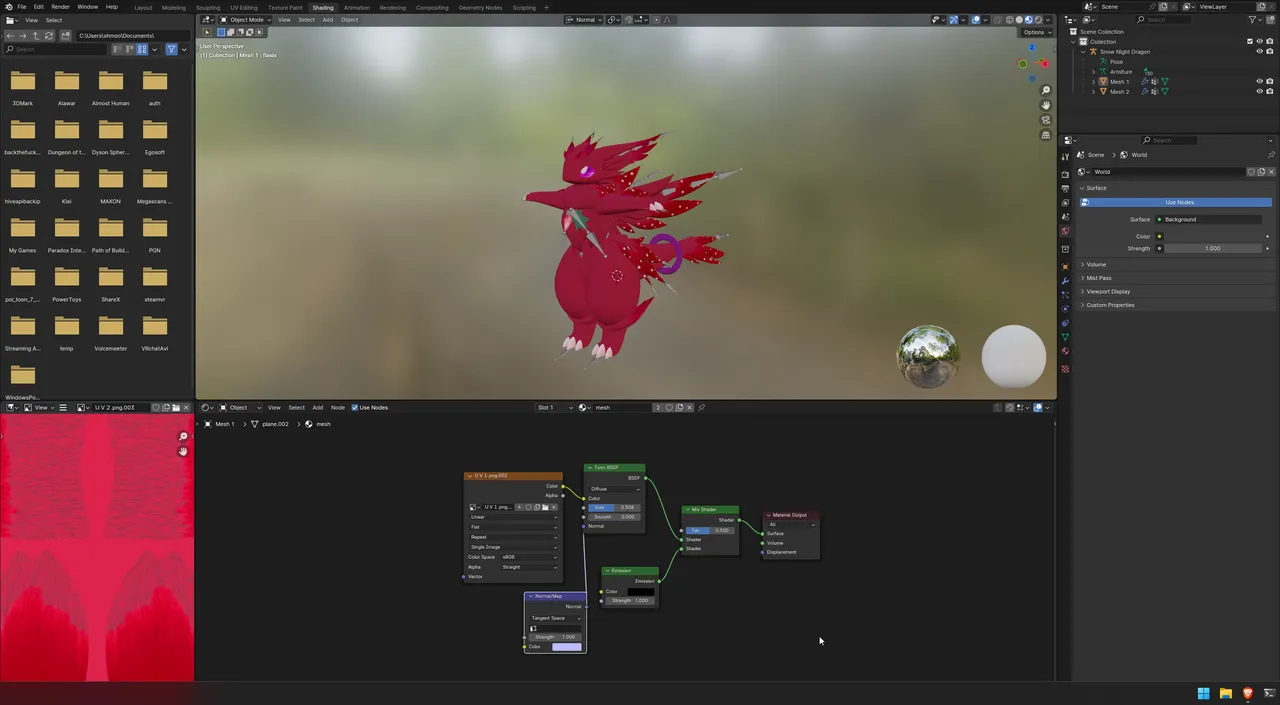The image size is (1280, 705).
Task: Click the zoom viewport magnifier icon
Action: tap(1046, 90)
